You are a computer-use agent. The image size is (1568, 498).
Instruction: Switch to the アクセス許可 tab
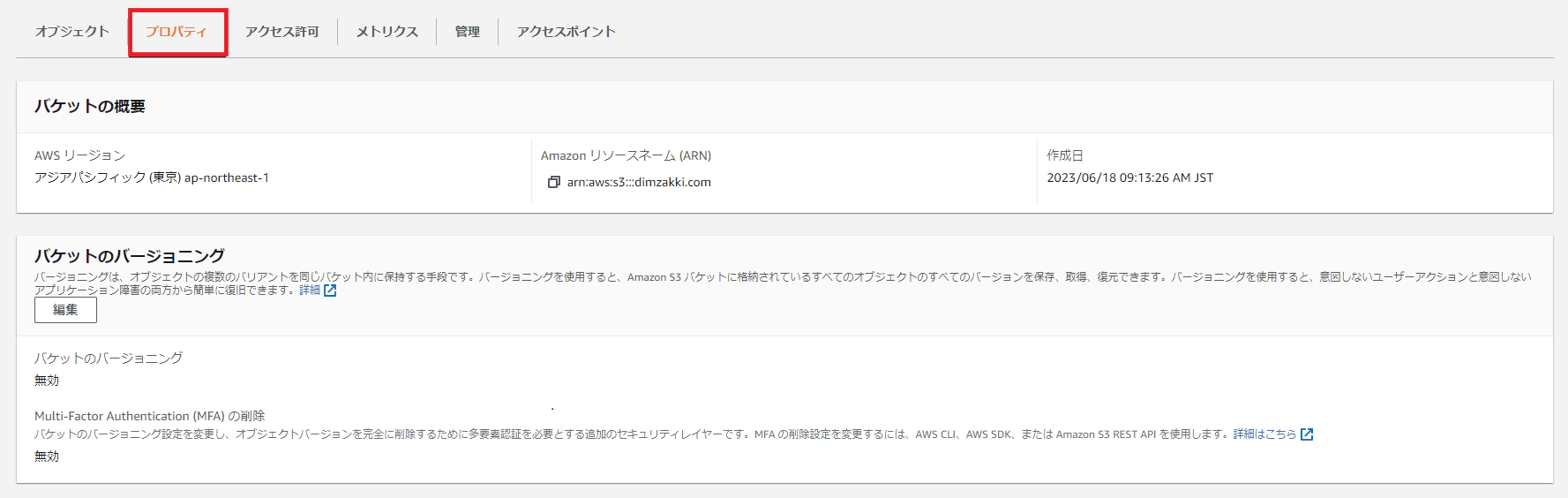click(281, 32)
